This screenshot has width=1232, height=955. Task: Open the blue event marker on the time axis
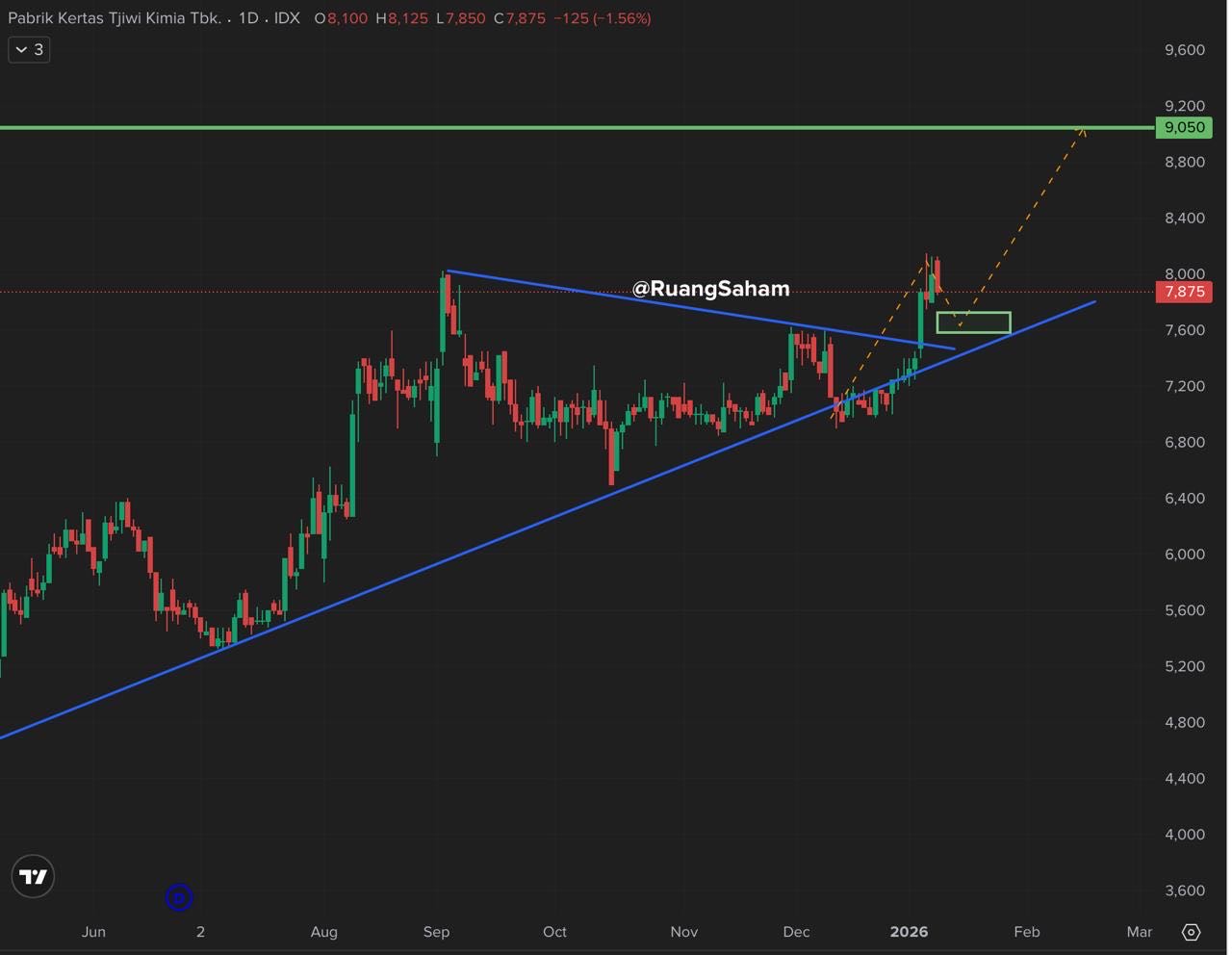point(179,898)
